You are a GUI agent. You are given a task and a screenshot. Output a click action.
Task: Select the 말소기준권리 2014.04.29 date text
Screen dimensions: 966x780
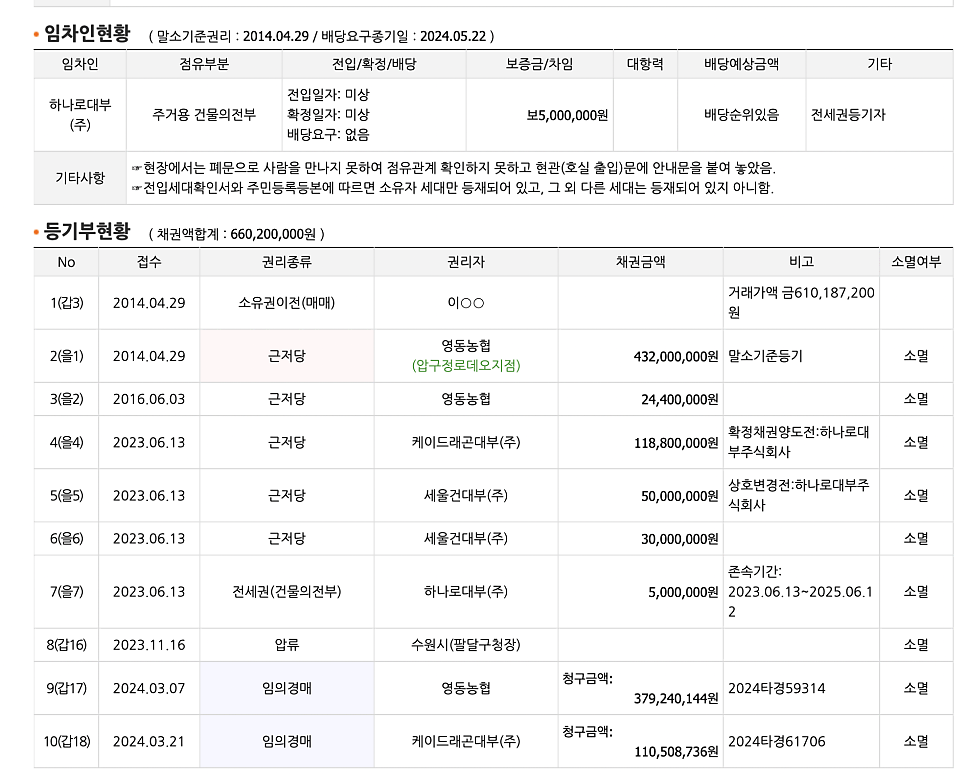(233, 36)
